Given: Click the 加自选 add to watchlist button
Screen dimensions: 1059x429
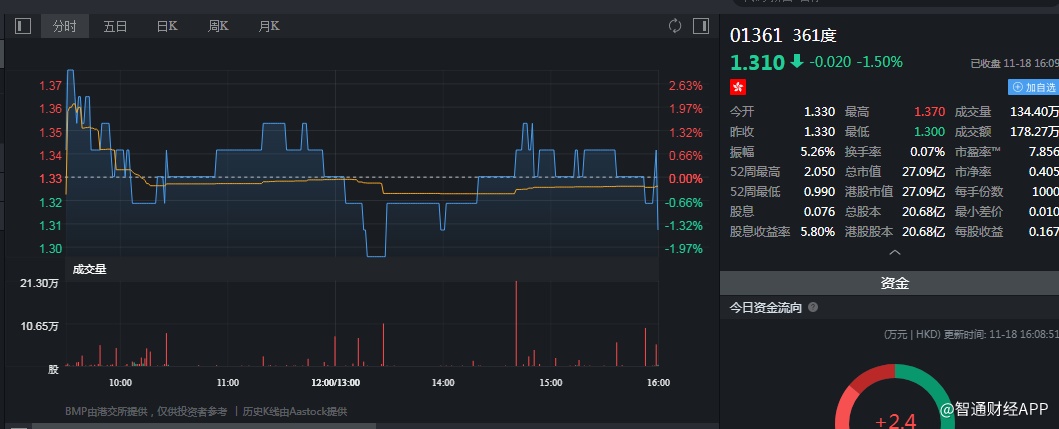Looking at the screenshot, I should click(1034, 87).
